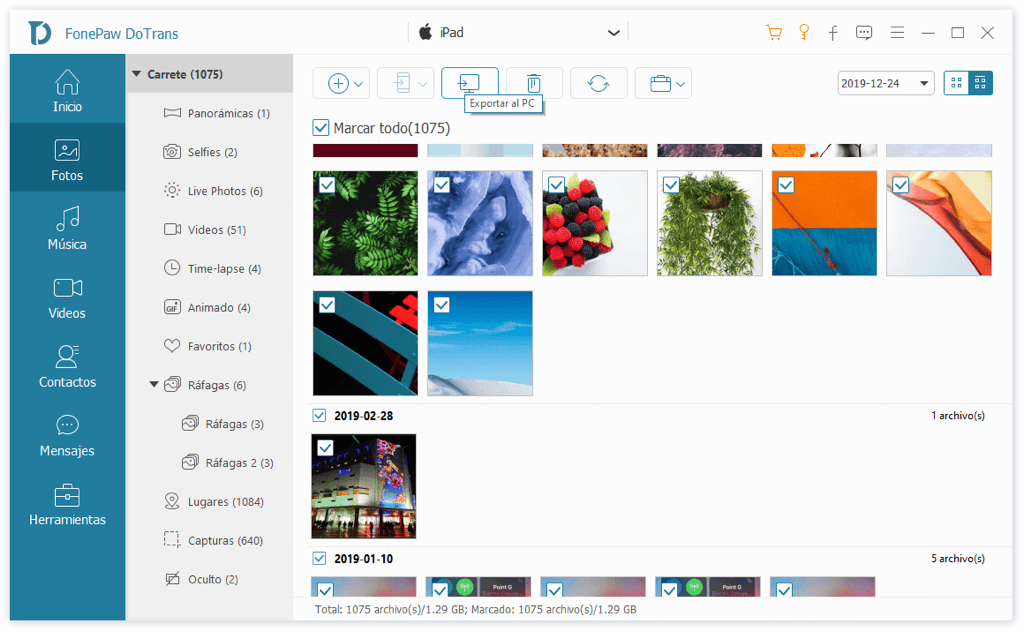The width and height of the screenshot is (1024, 632).
Task: Select Ráfagas 2 (3) sub-album
Action: click(x=227, y=462)
